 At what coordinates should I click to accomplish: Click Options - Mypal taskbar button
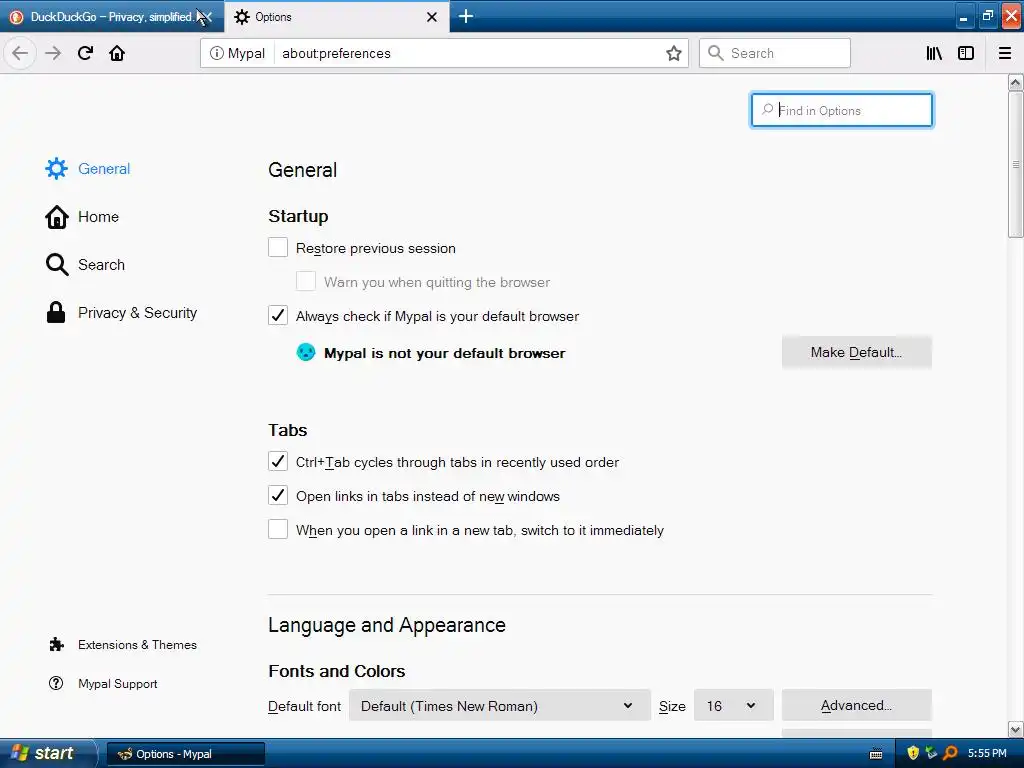185,754
